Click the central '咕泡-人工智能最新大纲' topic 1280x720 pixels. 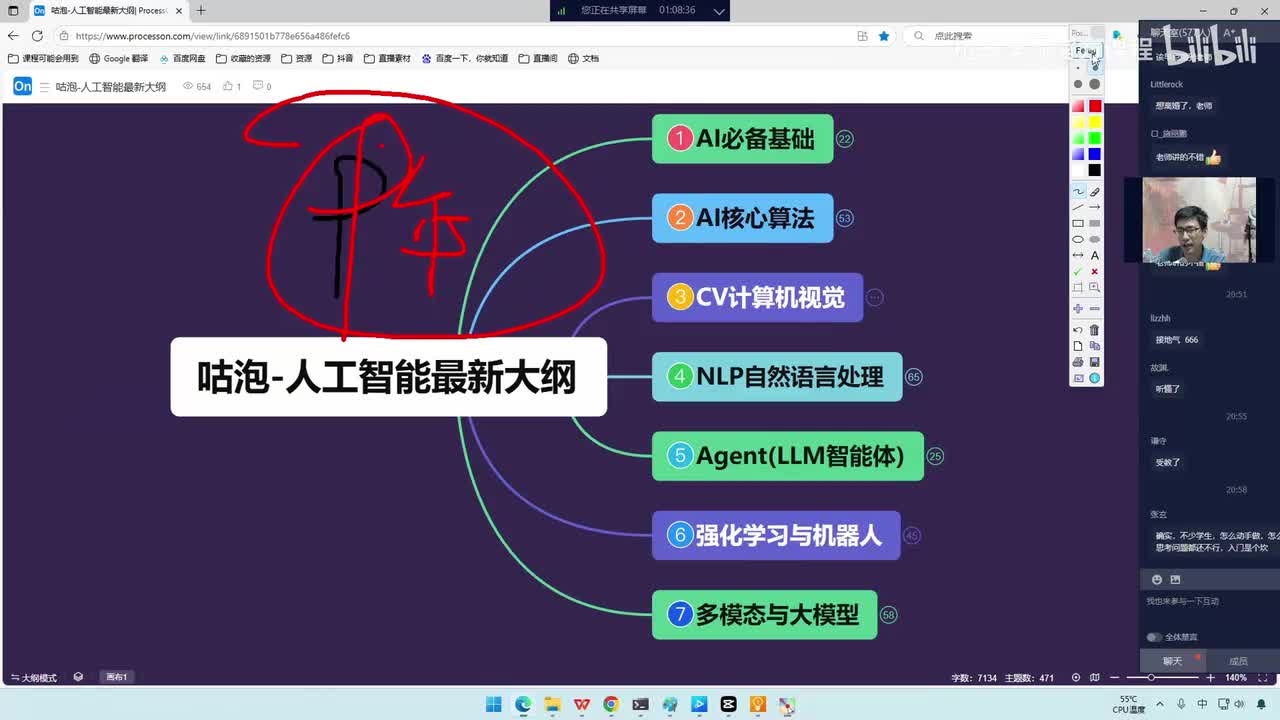(388, 377)
